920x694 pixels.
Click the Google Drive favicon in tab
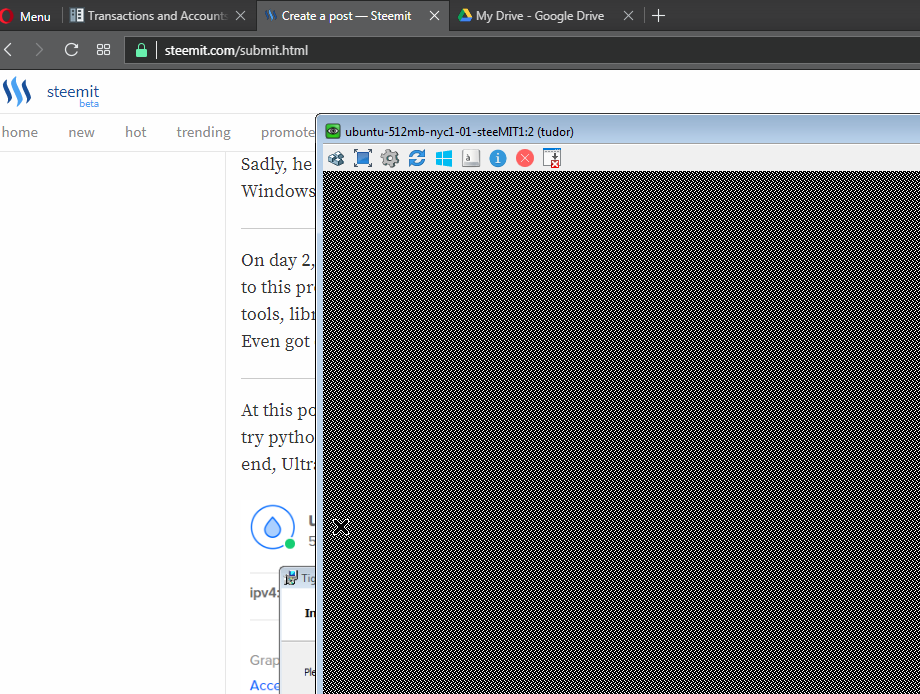465,16
